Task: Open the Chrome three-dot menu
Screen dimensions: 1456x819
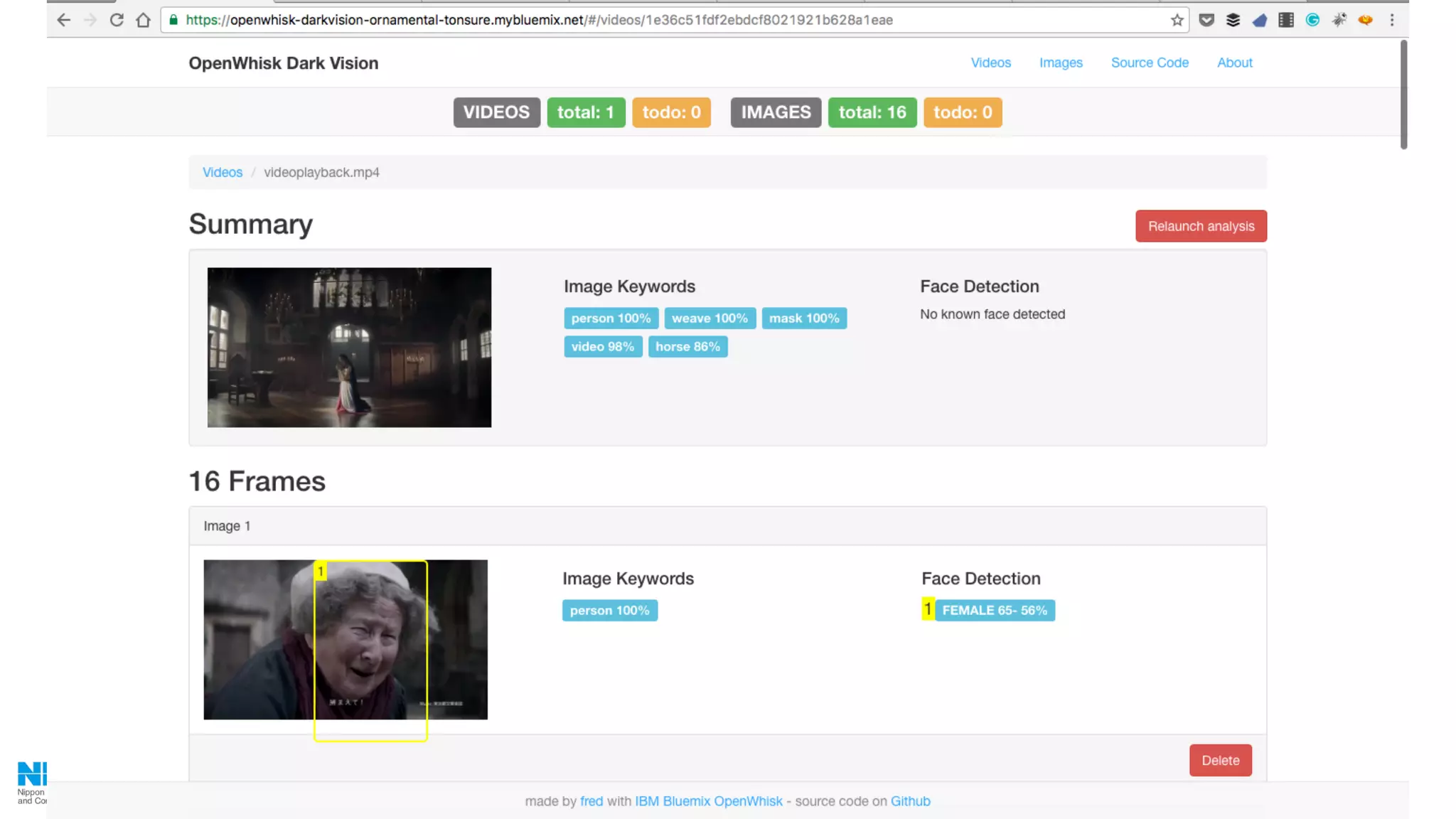Action: [1392, 20]
